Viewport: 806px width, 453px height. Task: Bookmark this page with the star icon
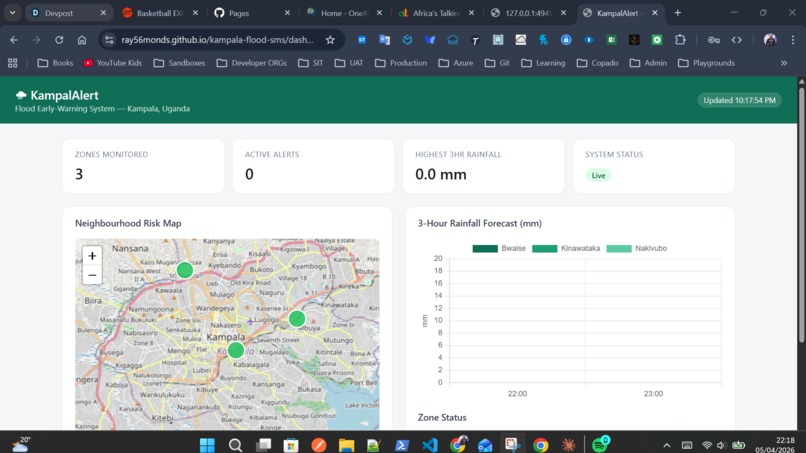(x=331, y=40)
